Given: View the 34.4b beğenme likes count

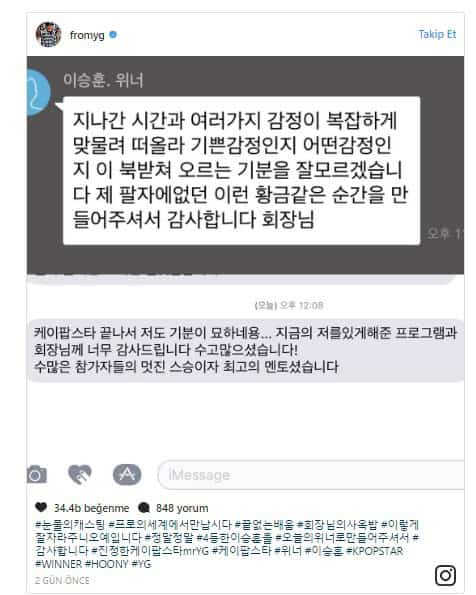Looking at the screenshot, I should coord(91,508).
